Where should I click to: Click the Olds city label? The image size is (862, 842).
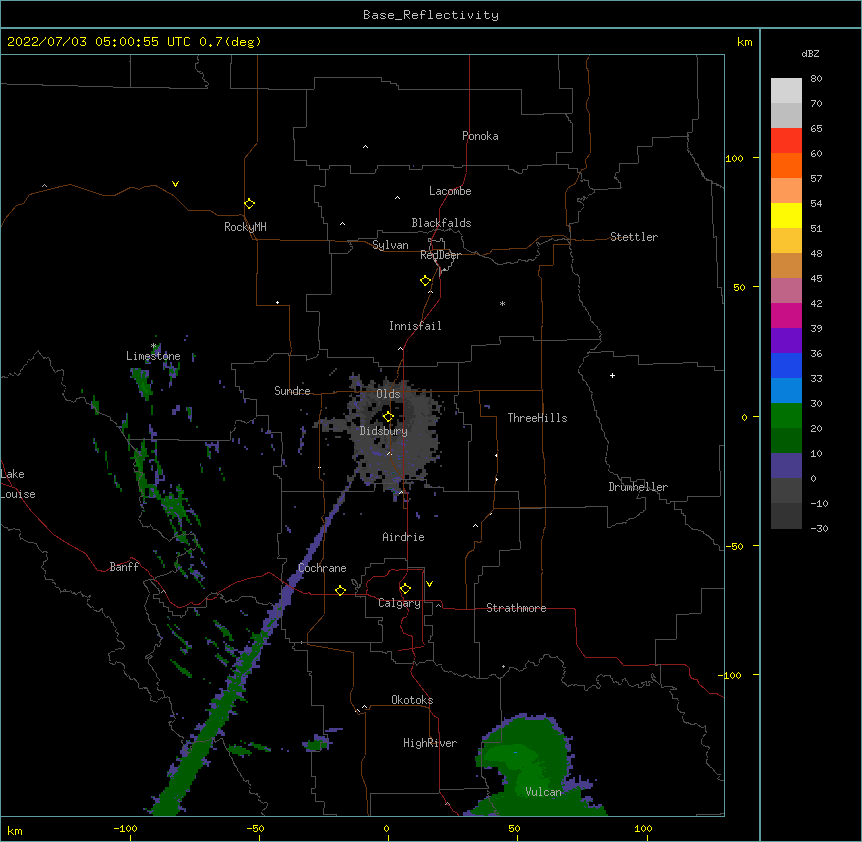(388, 394)
